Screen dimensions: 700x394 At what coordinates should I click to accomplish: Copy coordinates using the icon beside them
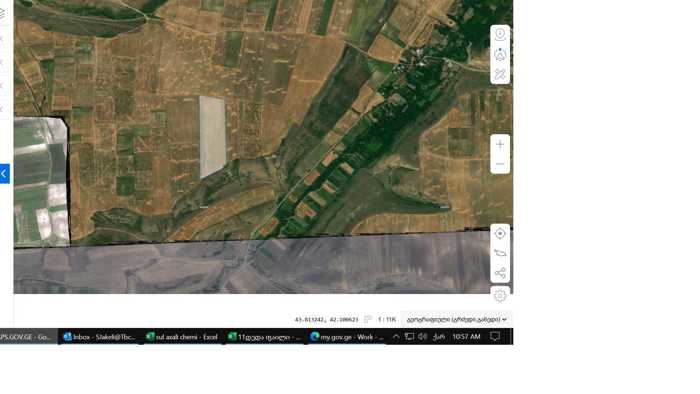point(368,319)
